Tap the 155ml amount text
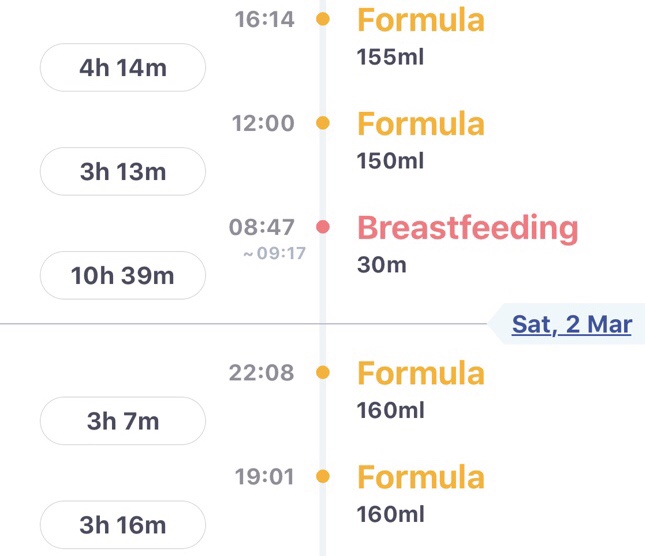 click(x=390, y=56)
